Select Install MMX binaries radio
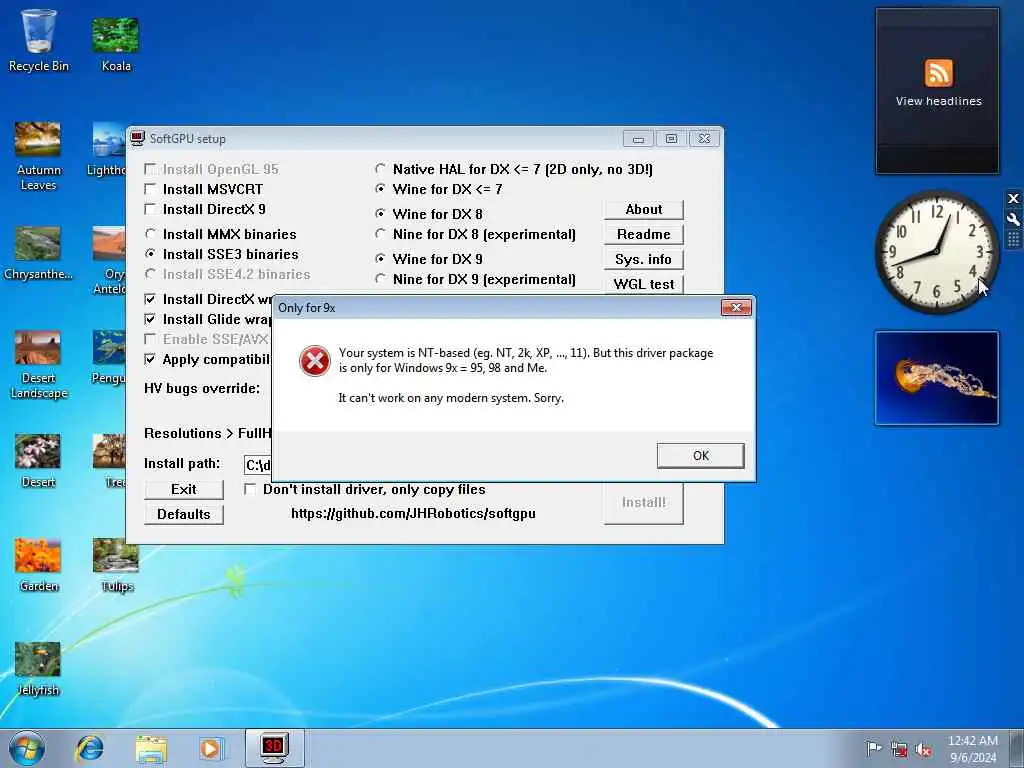The width and height of the screenshot is (1024, 768). (150, 234)
